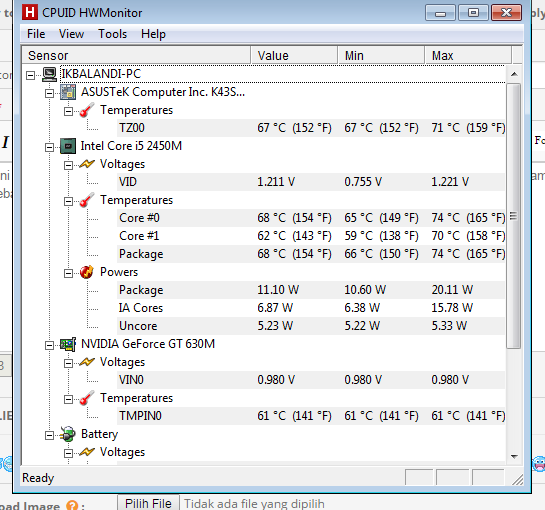The height and width of the screenshot is (510, 545).
Task: Collapse the Intel Temperatures node
Action: click(x=68, y=201)
